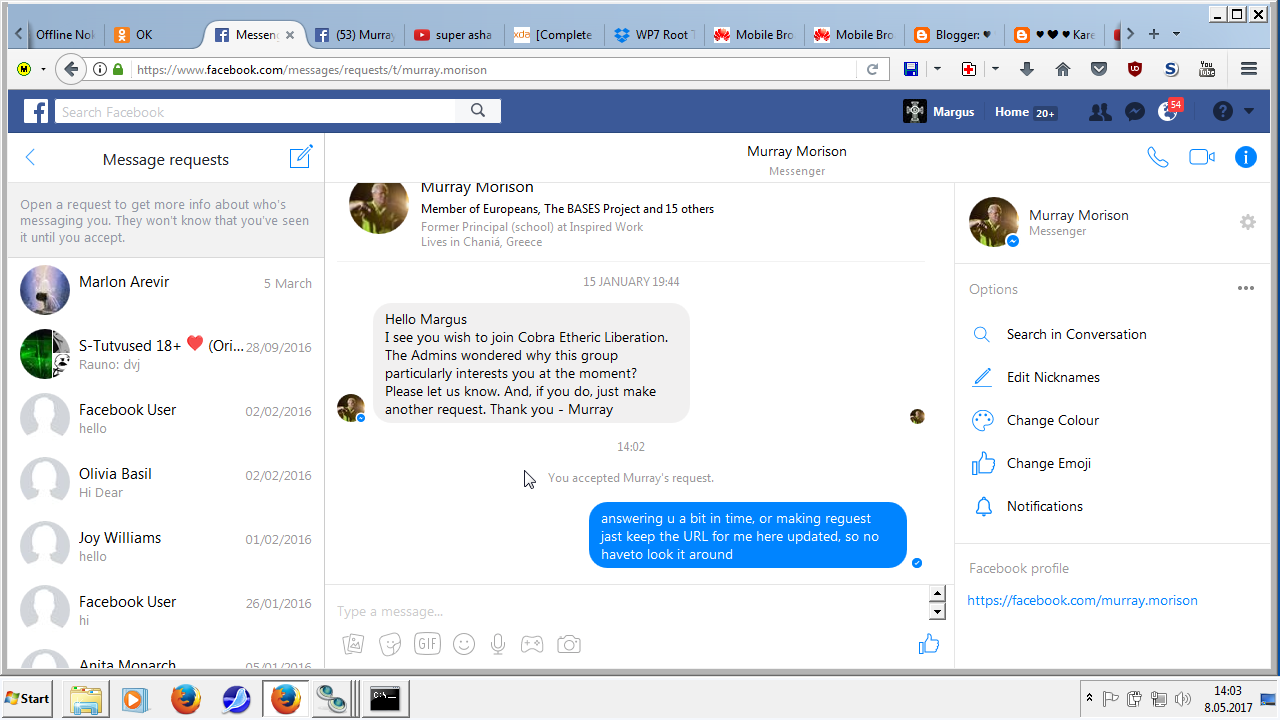Show hidden system tray icons

1089,698
